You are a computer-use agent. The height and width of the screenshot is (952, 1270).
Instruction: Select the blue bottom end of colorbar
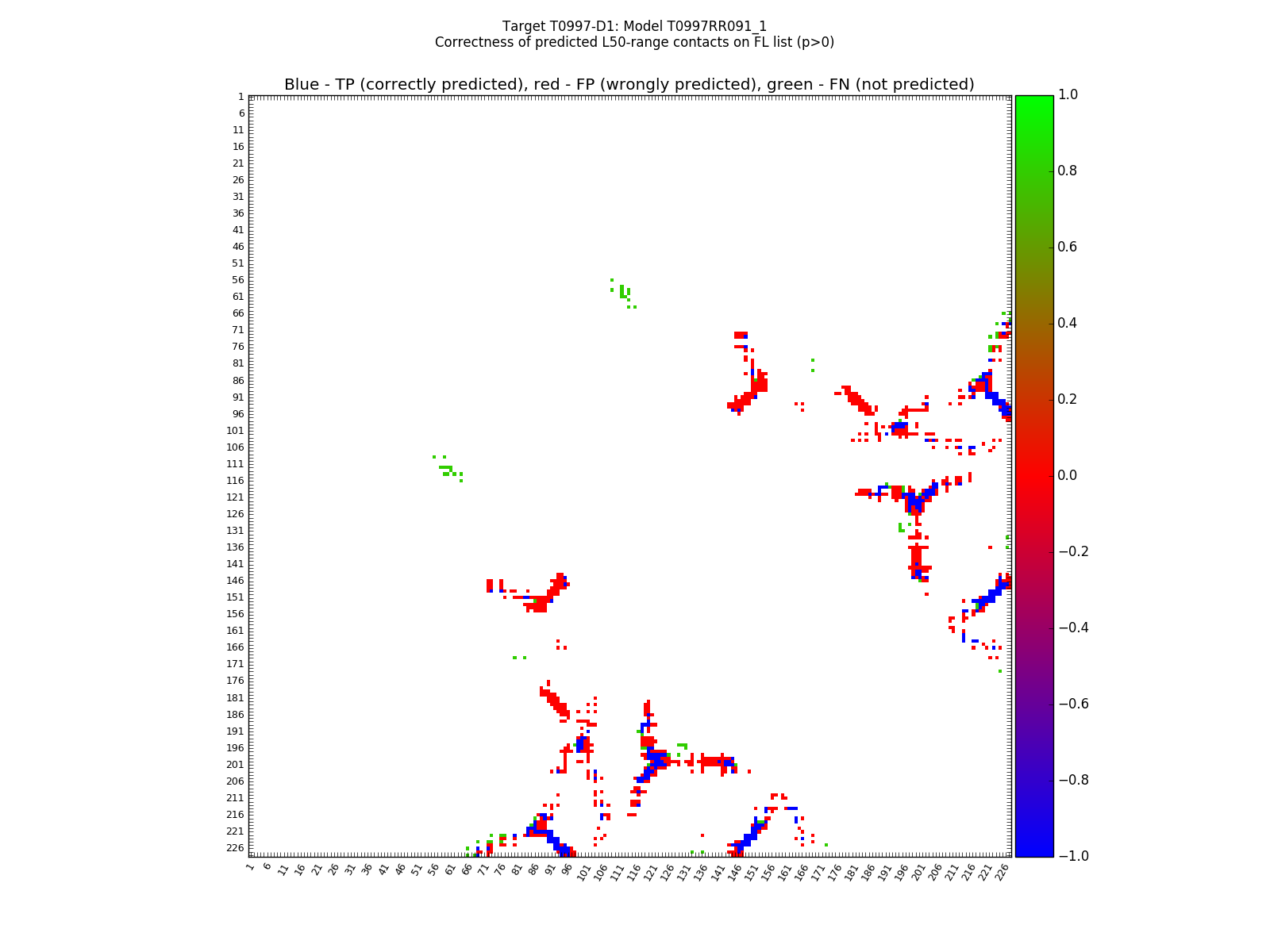[1033, 852]
